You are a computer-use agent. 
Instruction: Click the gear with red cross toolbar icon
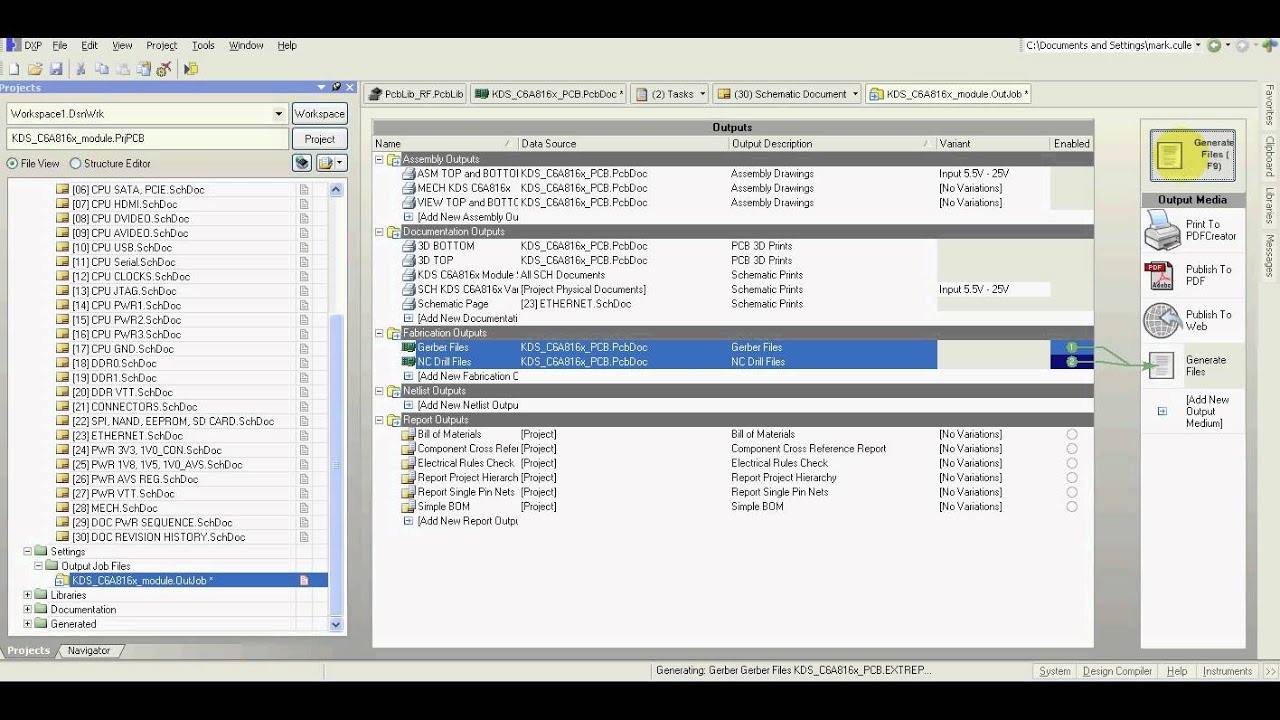point(163,69)
